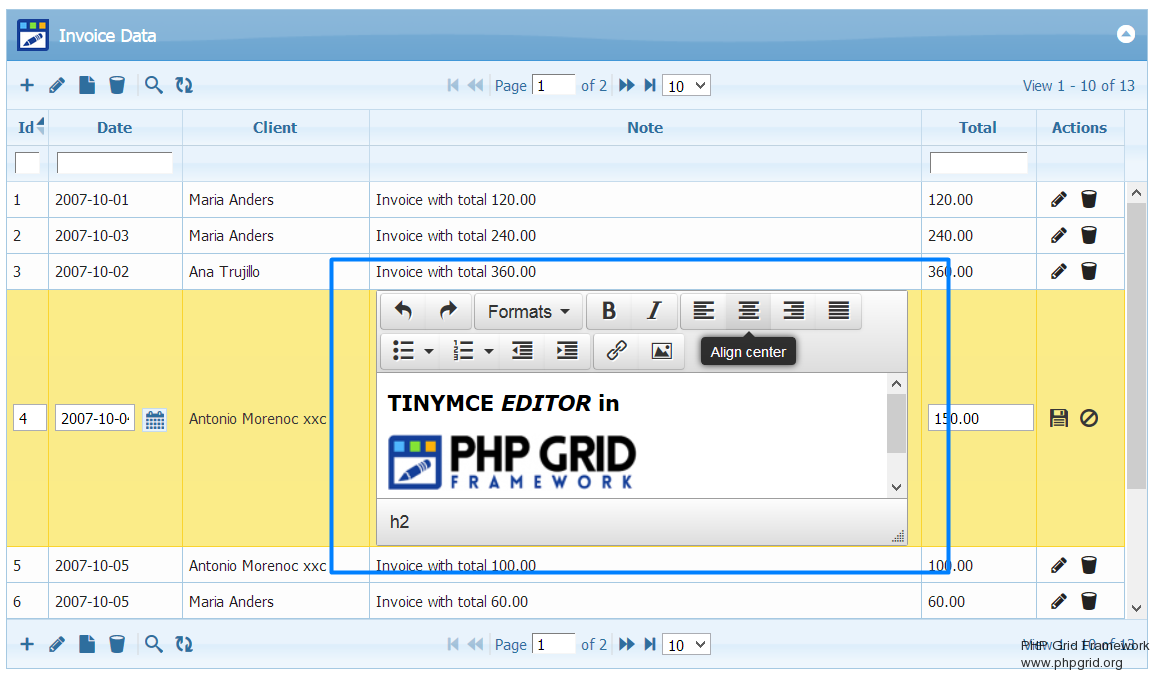Cancel editing row 4 with the cancel icon

[1089, 418]
